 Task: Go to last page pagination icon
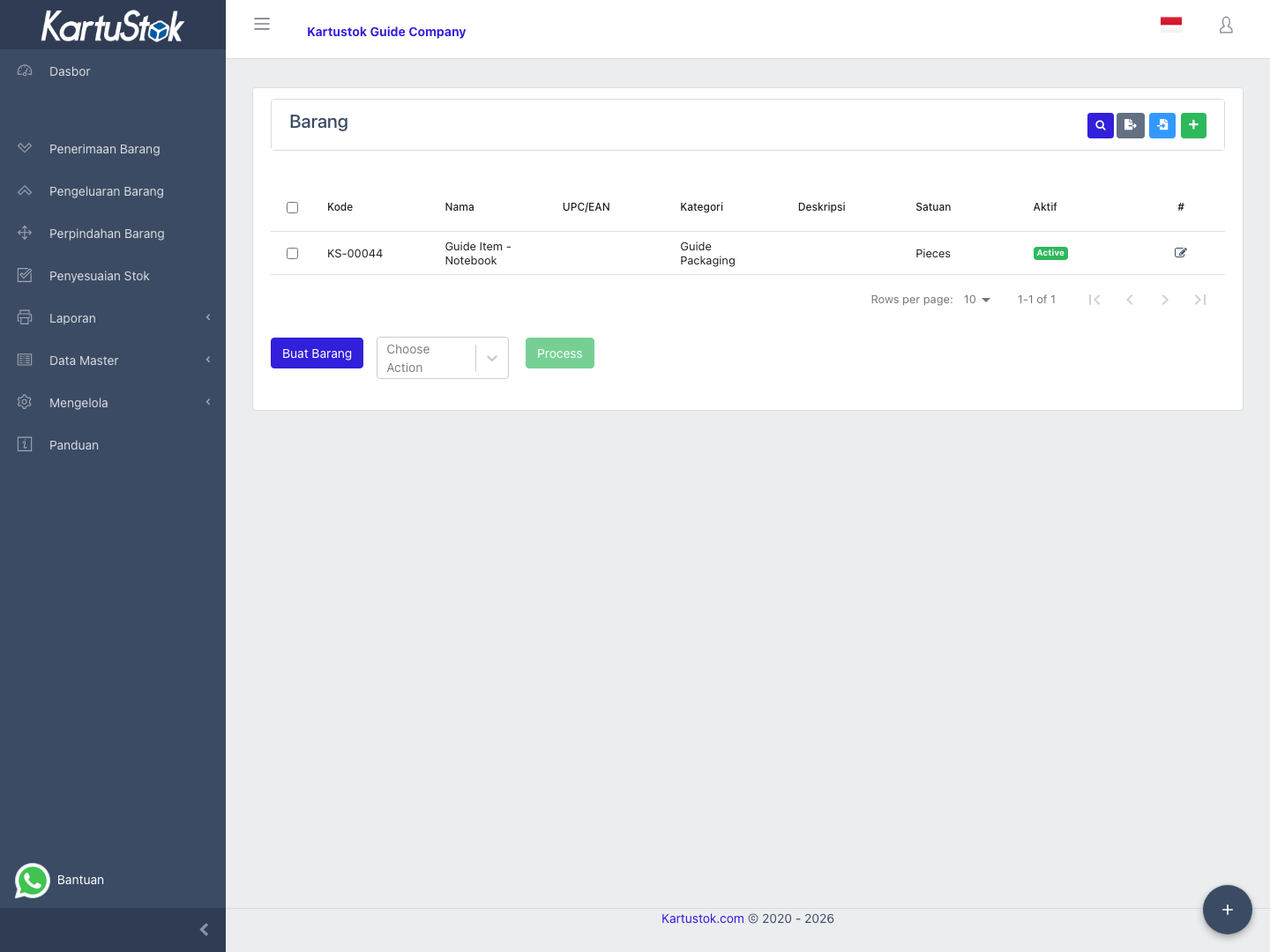(1200, 300)
